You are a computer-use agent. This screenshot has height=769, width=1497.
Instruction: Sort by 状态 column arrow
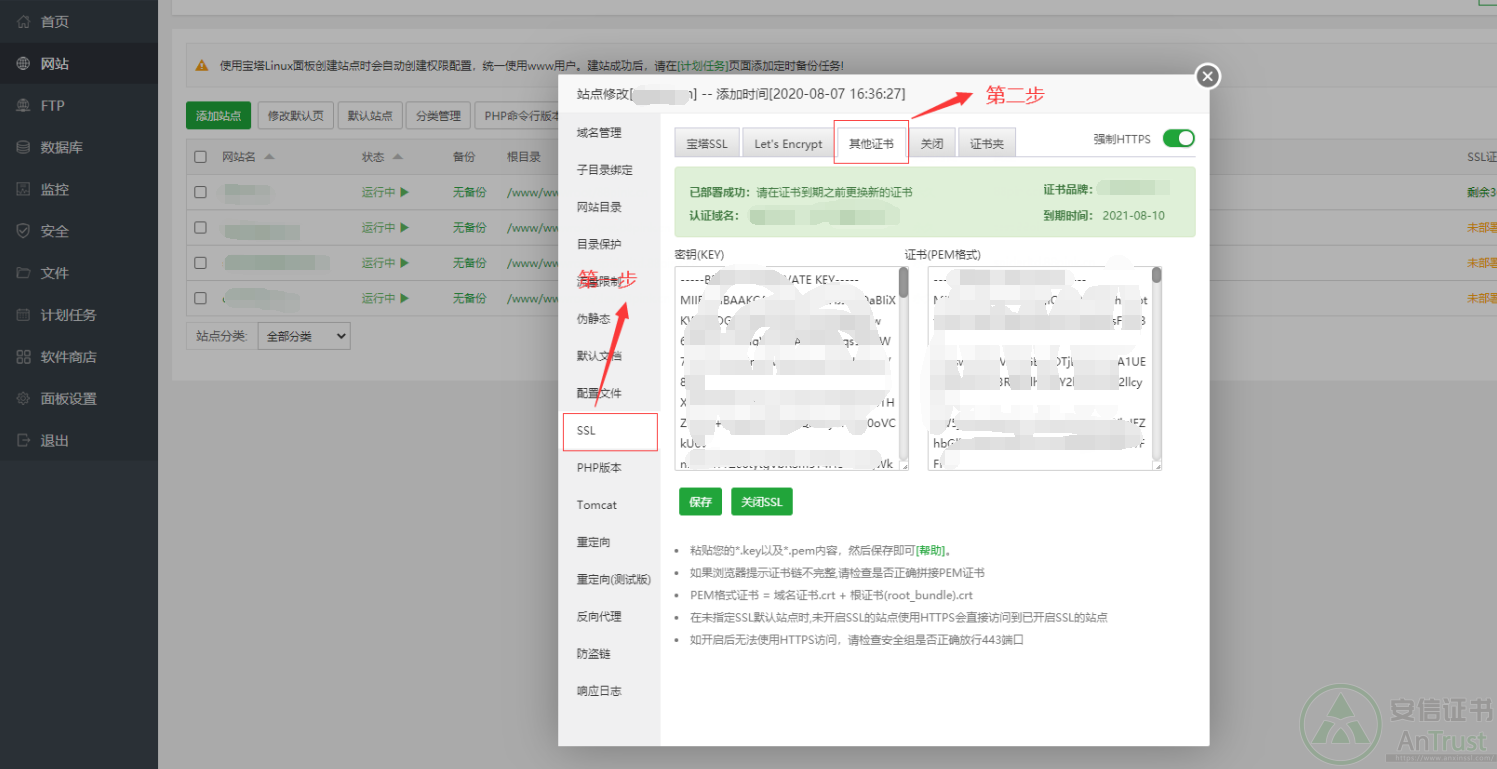coord(398,157)
